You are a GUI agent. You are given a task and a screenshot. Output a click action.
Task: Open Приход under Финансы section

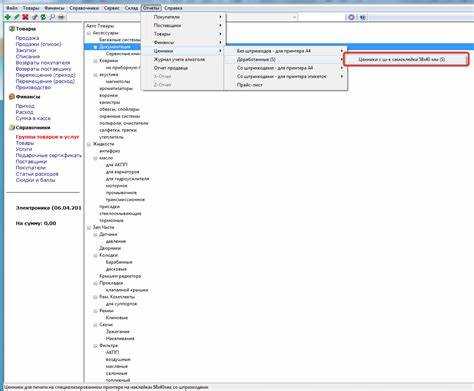pyautogui.click(x=25, y=106)
